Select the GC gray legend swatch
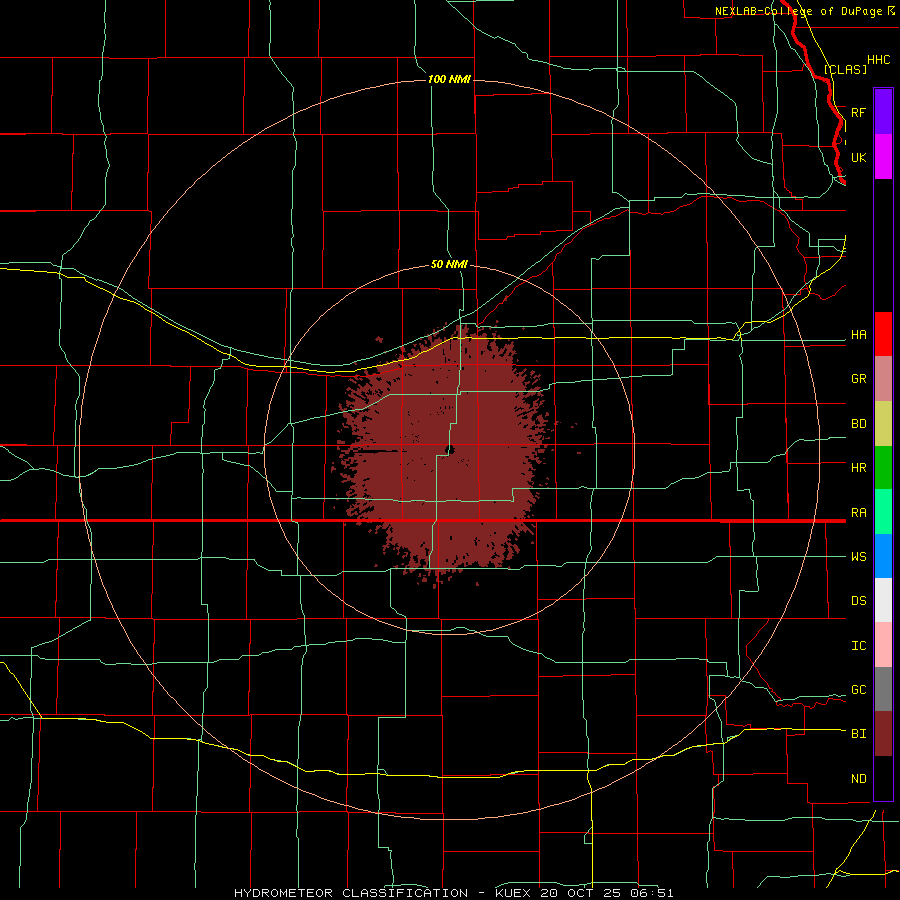The width and height of the screenshot is (900, 900). point(883,689)
